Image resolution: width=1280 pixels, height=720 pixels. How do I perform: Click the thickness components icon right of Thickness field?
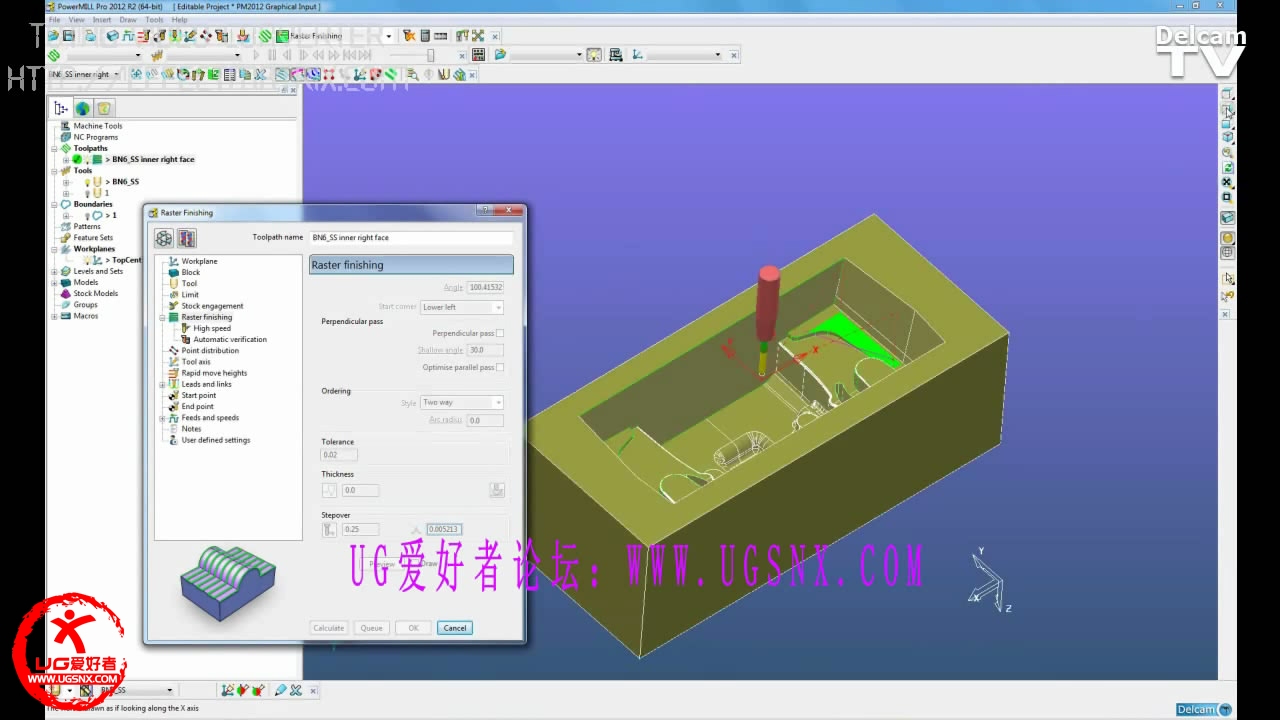497,490
